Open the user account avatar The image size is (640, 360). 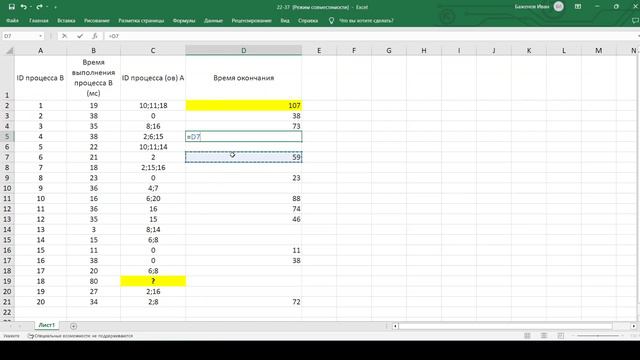tap(559, 7)
